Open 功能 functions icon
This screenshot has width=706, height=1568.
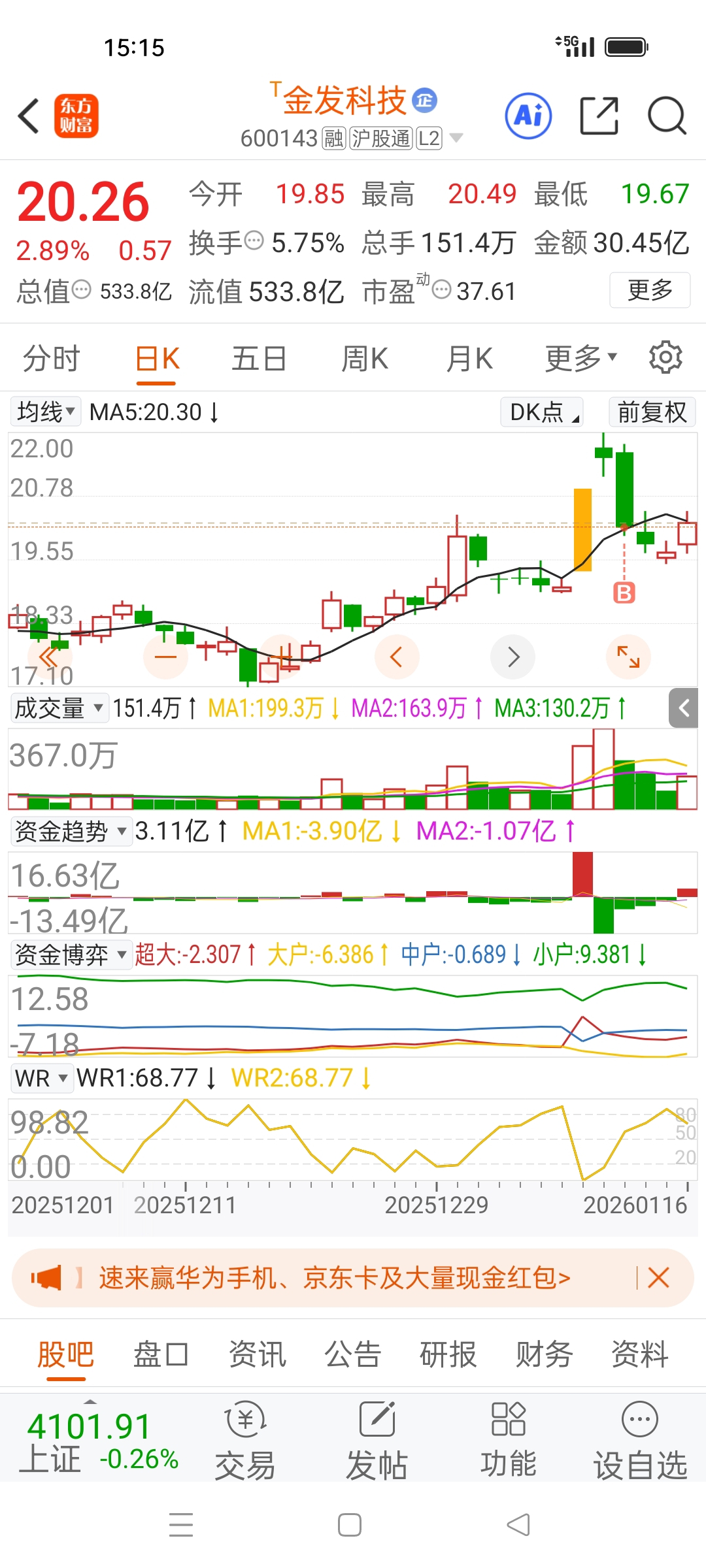(x=509, y=1440)
